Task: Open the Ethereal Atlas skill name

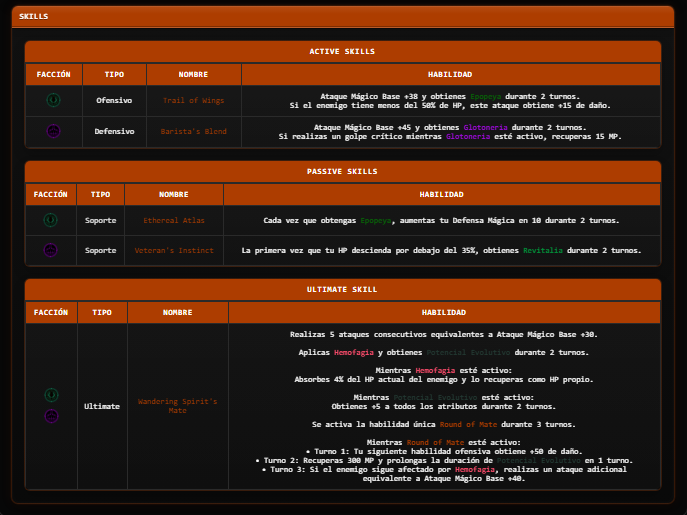Action: coord(174,220)
